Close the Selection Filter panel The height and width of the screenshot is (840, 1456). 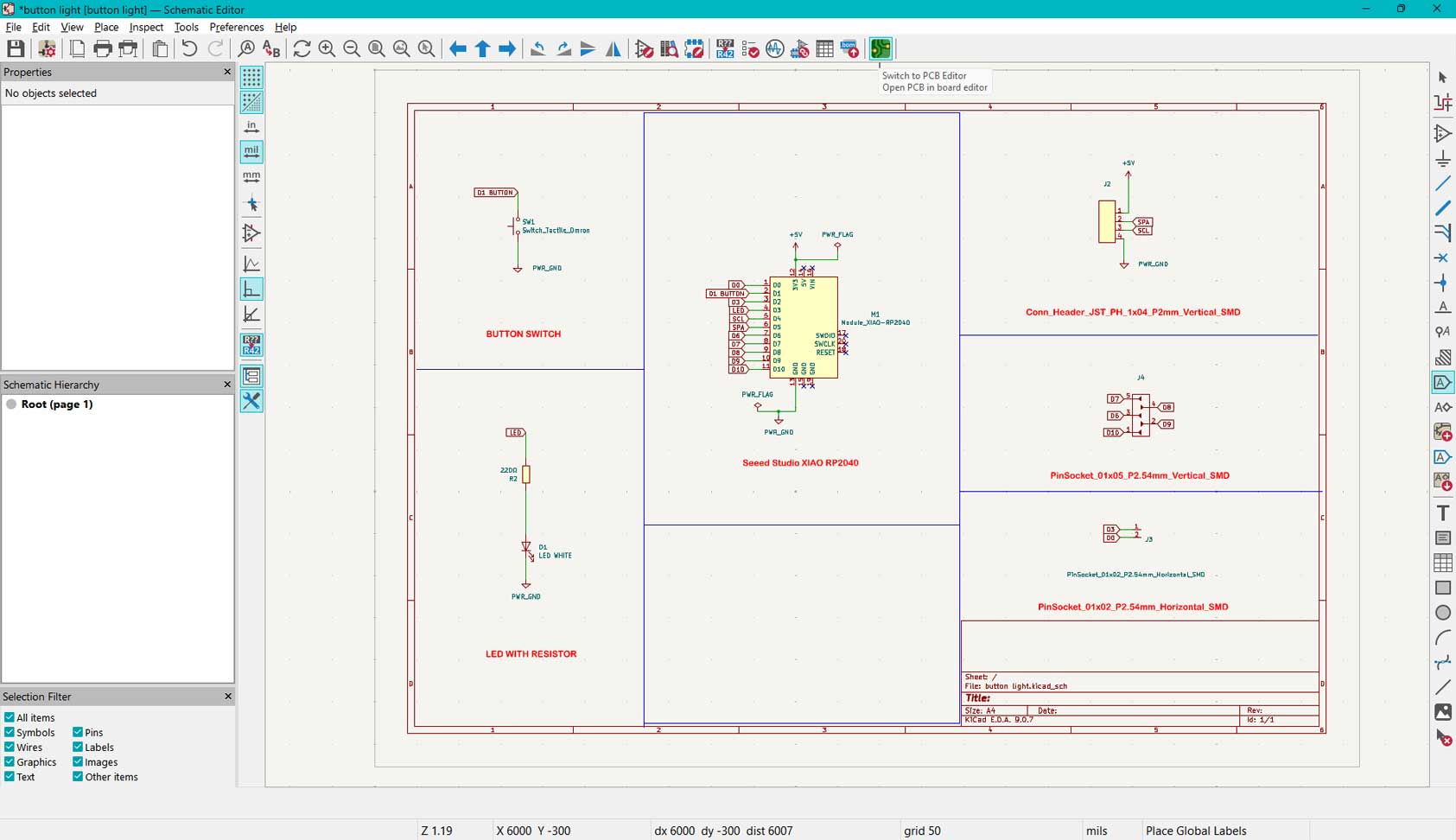coord(227,697)
